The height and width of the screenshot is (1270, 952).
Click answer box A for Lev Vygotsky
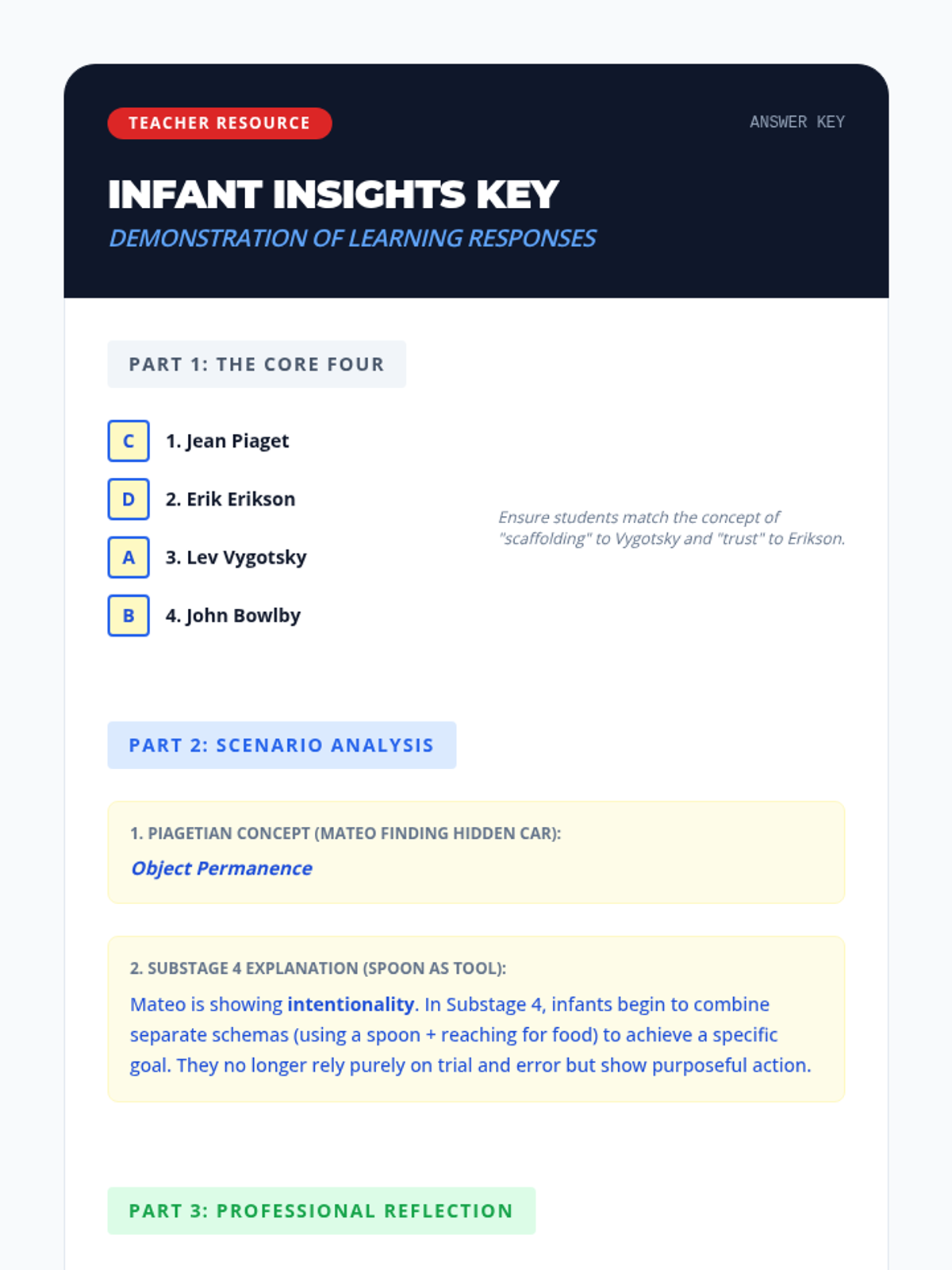[x=129, y=557]
